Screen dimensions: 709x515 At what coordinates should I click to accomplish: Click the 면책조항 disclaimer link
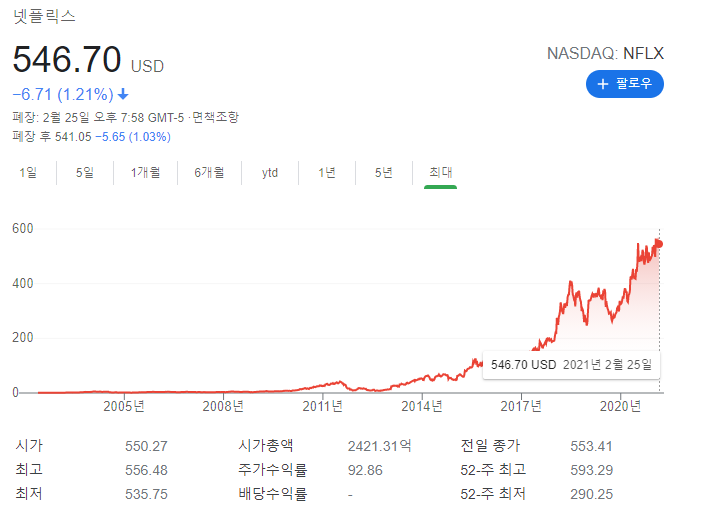tap(215, 118)
